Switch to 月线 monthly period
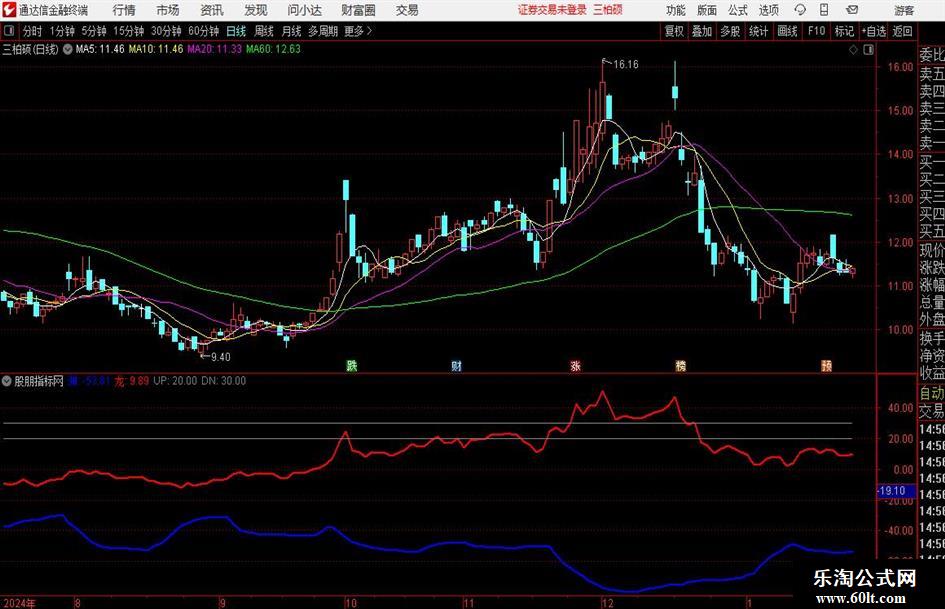The height and width of the screenshot is (609, 945). [x=292, y=31]
